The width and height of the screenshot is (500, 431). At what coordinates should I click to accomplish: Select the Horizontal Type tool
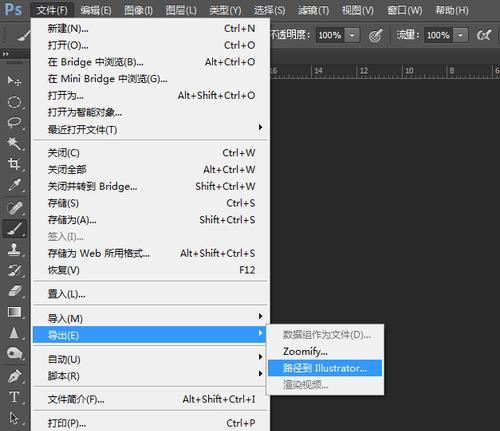[14, 397]
